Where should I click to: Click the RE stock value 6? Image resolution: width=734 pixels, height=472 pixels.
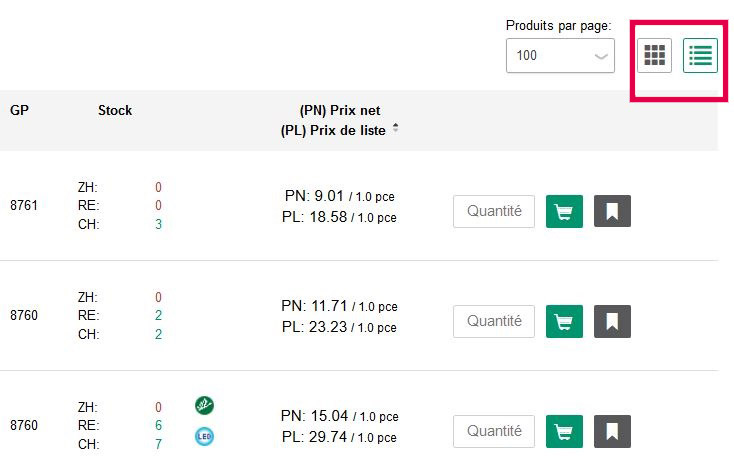pos(158,425)
